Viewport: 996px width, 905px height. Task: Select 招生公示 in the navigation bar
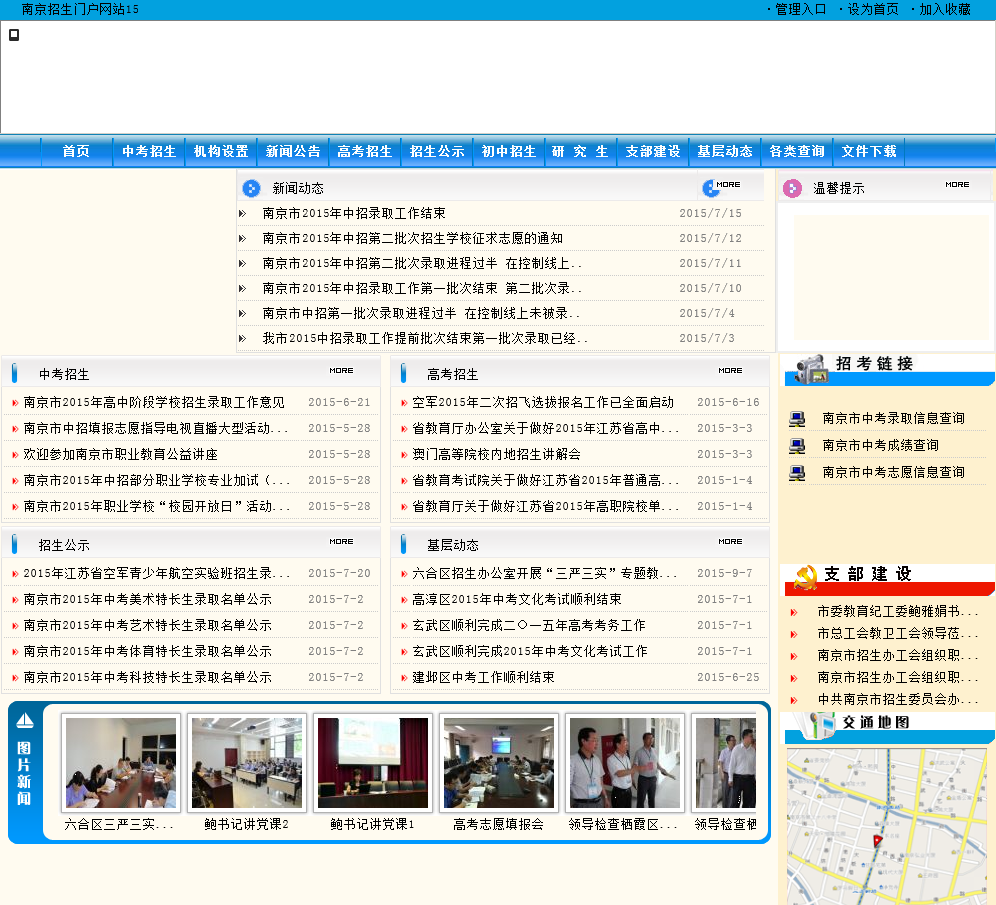(x=437, y=151)
